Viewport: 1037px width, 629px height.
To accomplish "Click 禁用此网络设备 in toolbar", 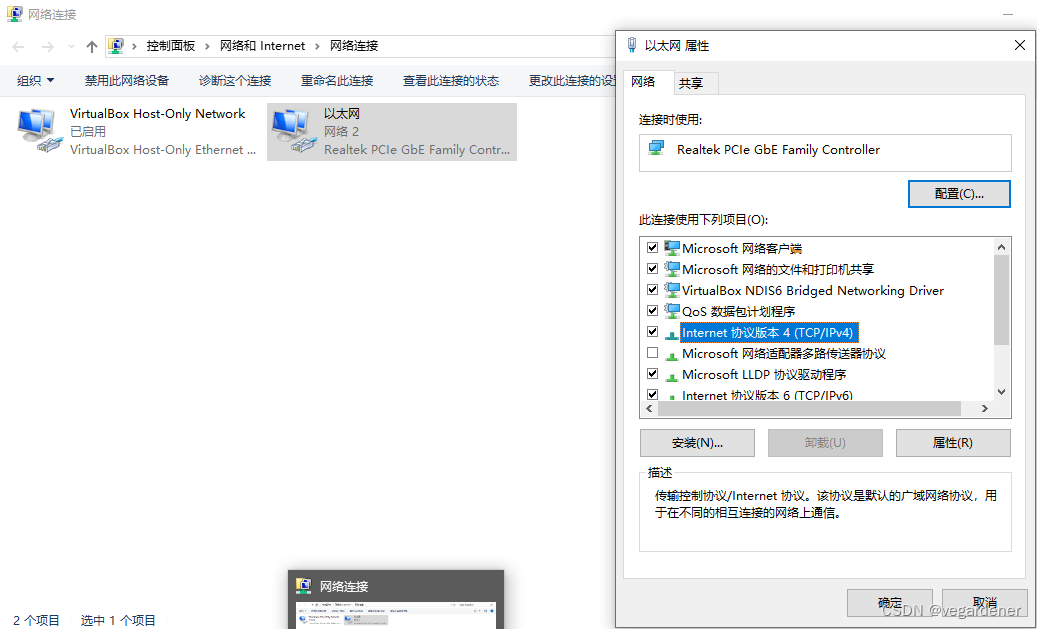I will tap(126, 81).
